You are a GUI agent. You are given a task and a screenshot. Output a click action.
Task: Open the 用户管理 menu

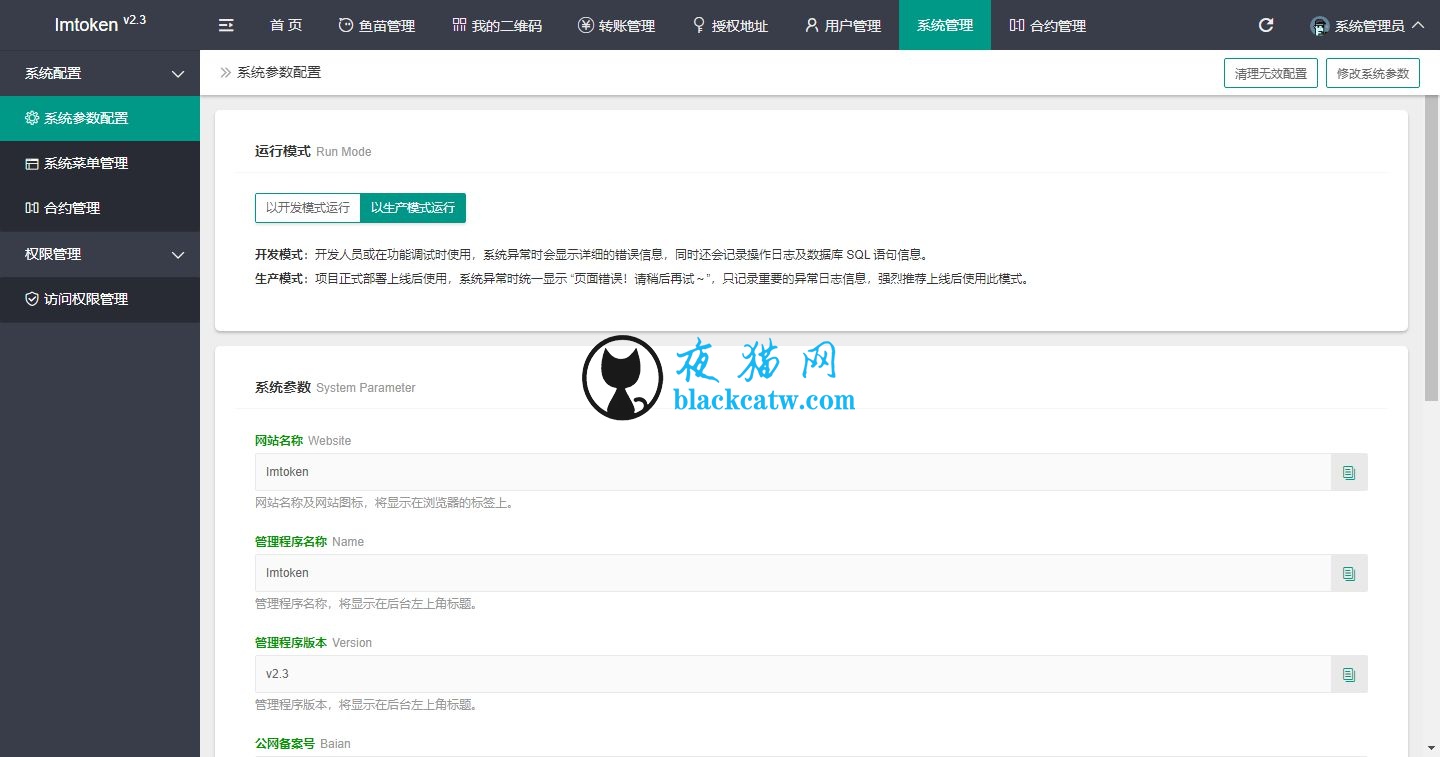coord(843,25)
